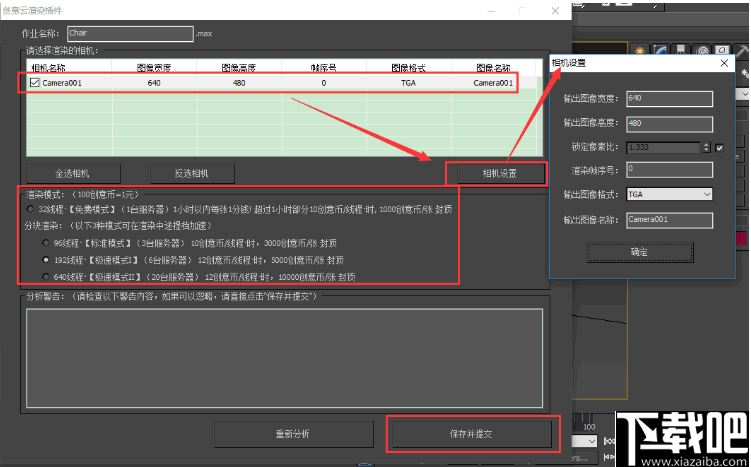Select the 32线程 免费模式 radio option
The height and width of the screenshot is (467, 751).
[30, 209]
